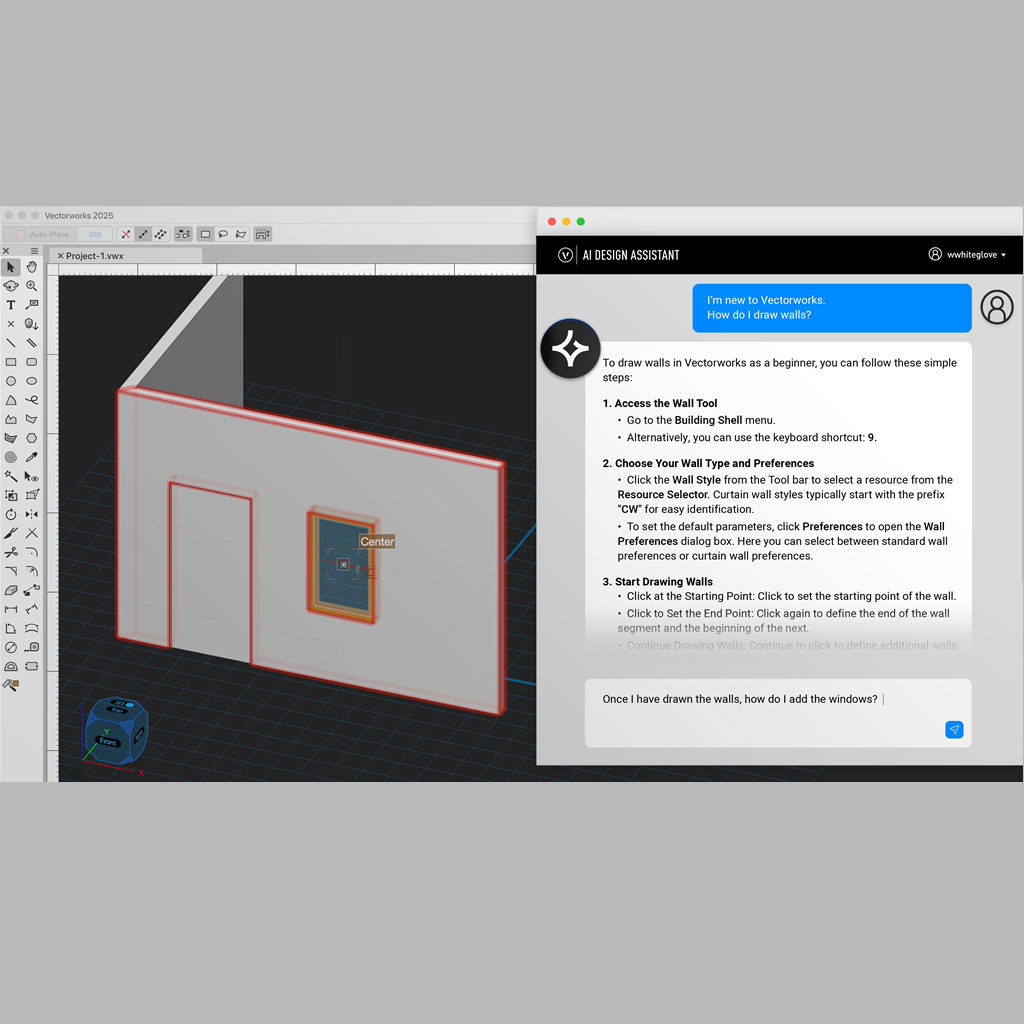Select the Arc tool
This screenshot has height=1024, width=1024.
coord(10,400)
